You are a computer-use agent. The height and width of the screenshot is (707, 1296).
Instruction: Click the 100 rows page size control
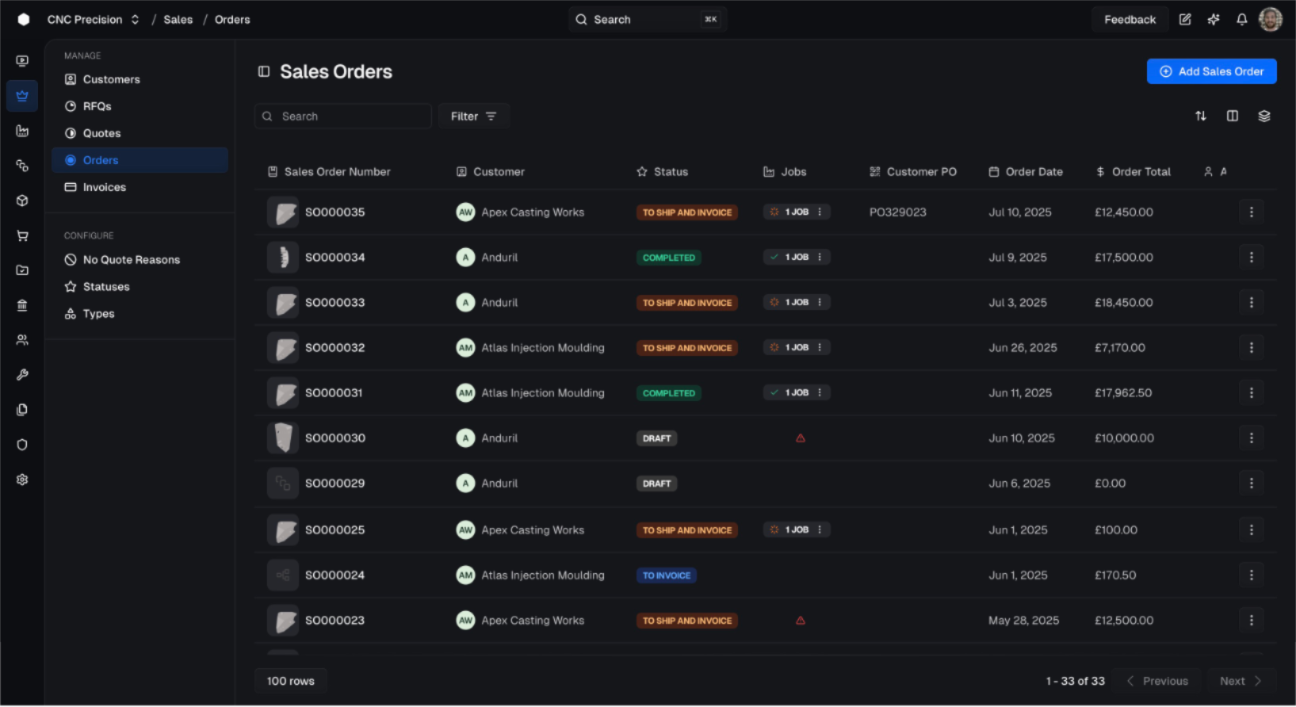click(290, 680)
